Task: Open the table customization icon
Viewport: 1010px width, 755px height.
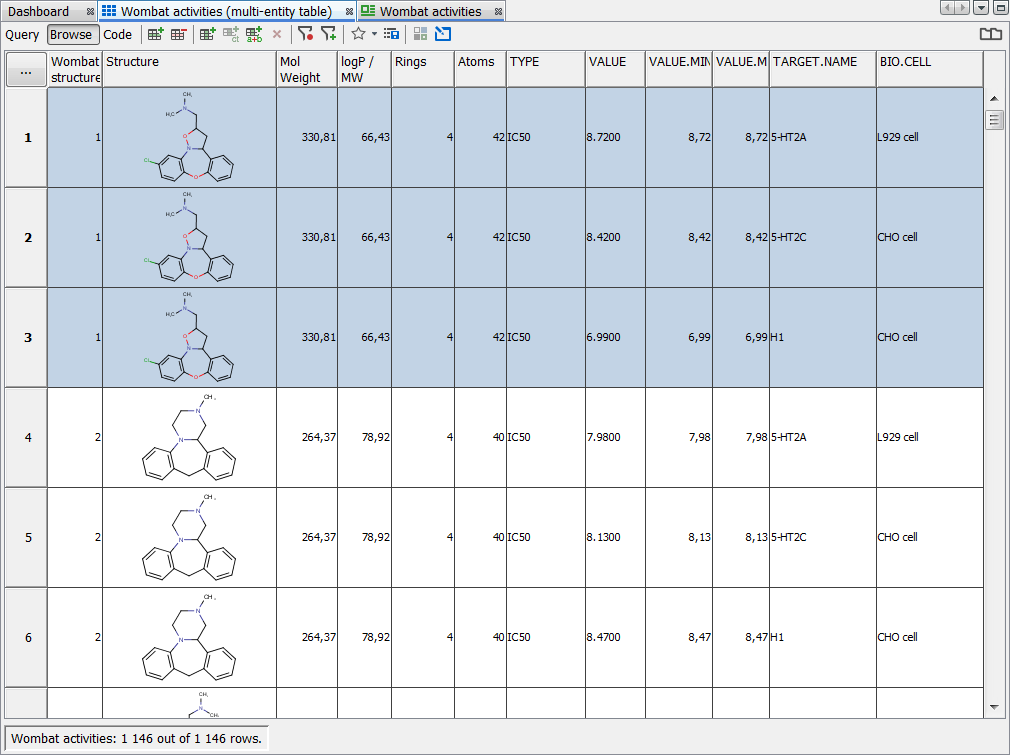Action: coord(391,33)
